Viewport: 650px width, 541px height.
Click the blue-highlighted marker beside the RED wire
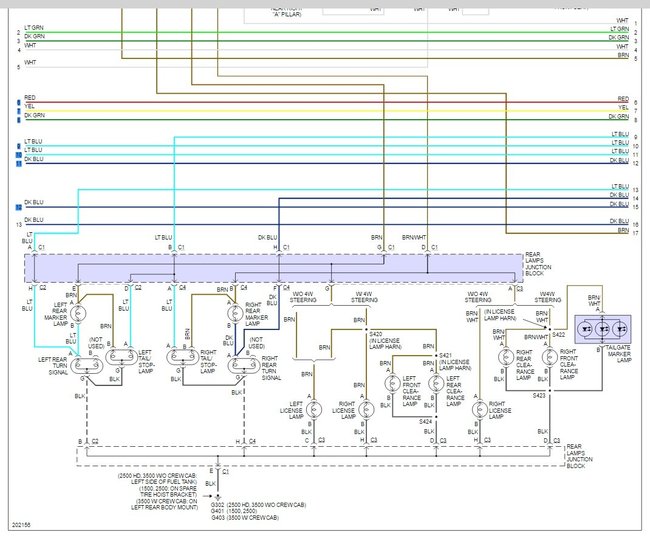pyautogui.click(x=18, y=102)
